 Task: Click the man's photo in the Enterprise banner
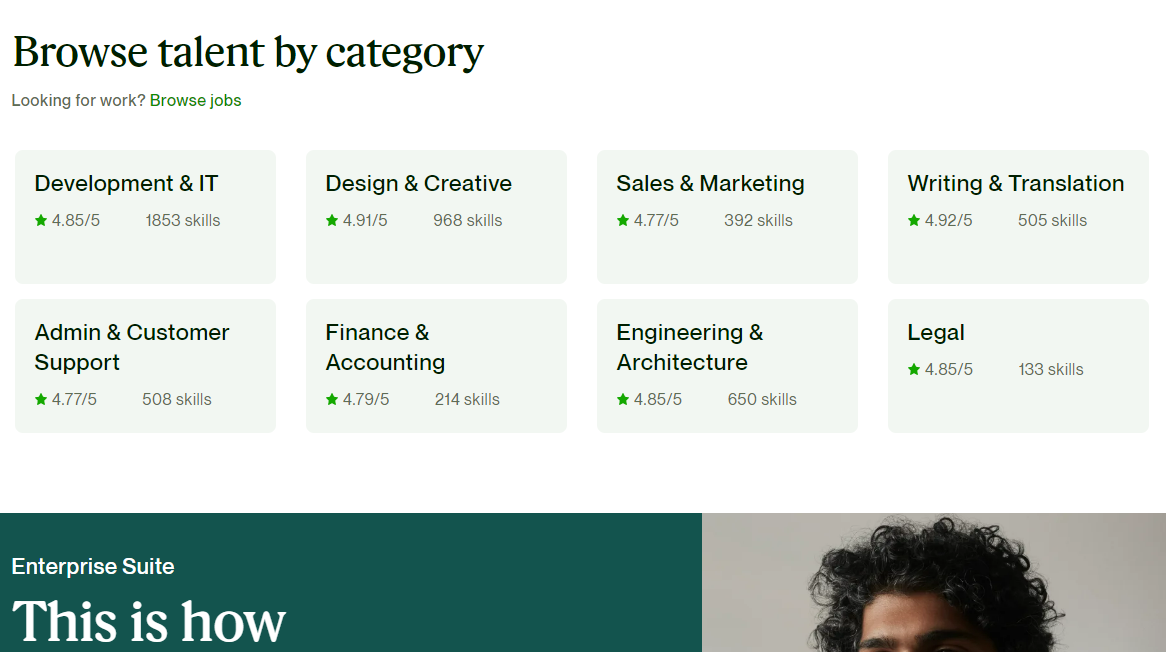(934, 582)
